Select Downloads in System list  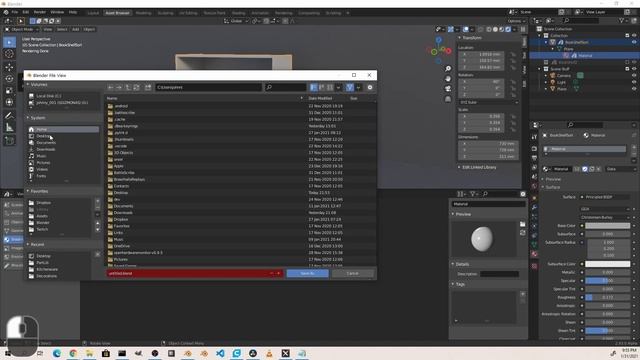[63, 149]
